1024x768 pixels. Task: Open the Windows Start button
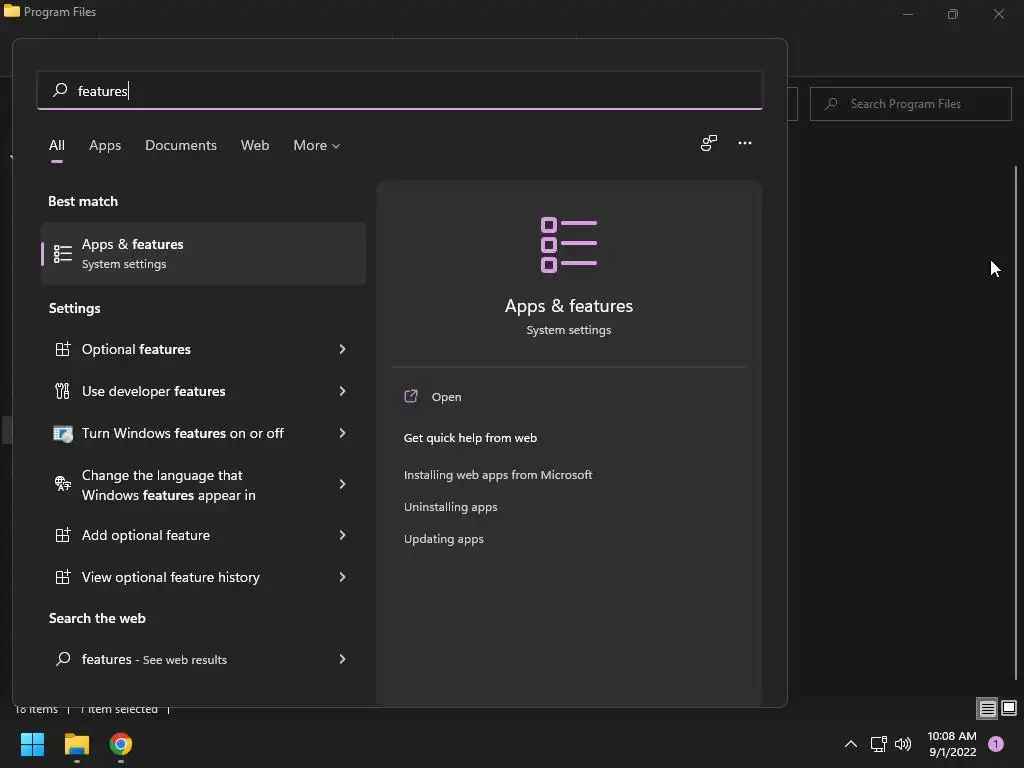tap(32, 744)
